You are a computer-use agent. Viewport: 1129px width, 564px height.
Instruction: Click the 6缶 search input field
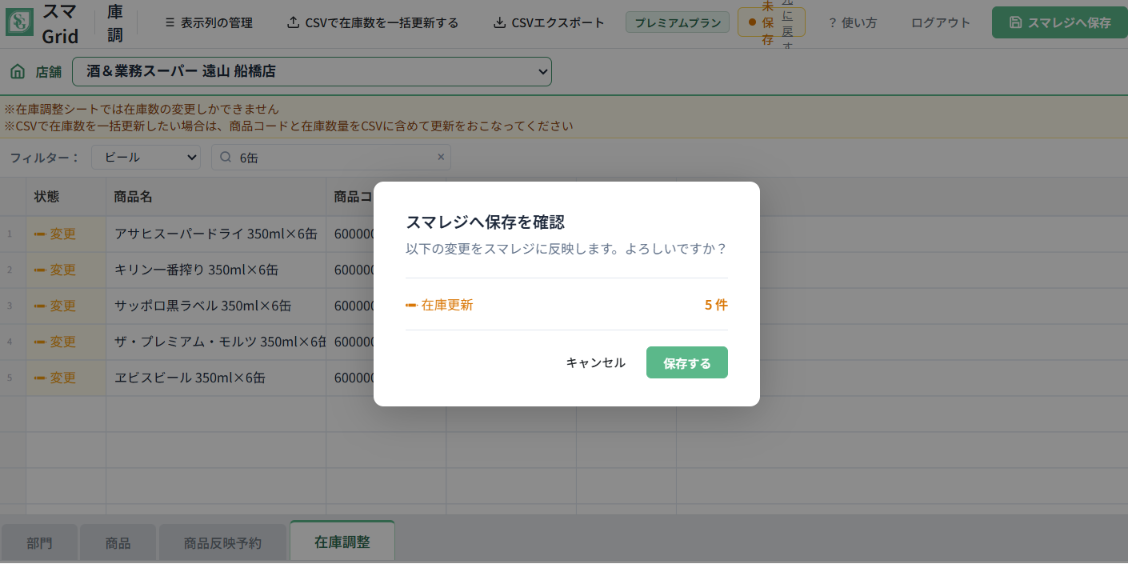pos(331,157)
